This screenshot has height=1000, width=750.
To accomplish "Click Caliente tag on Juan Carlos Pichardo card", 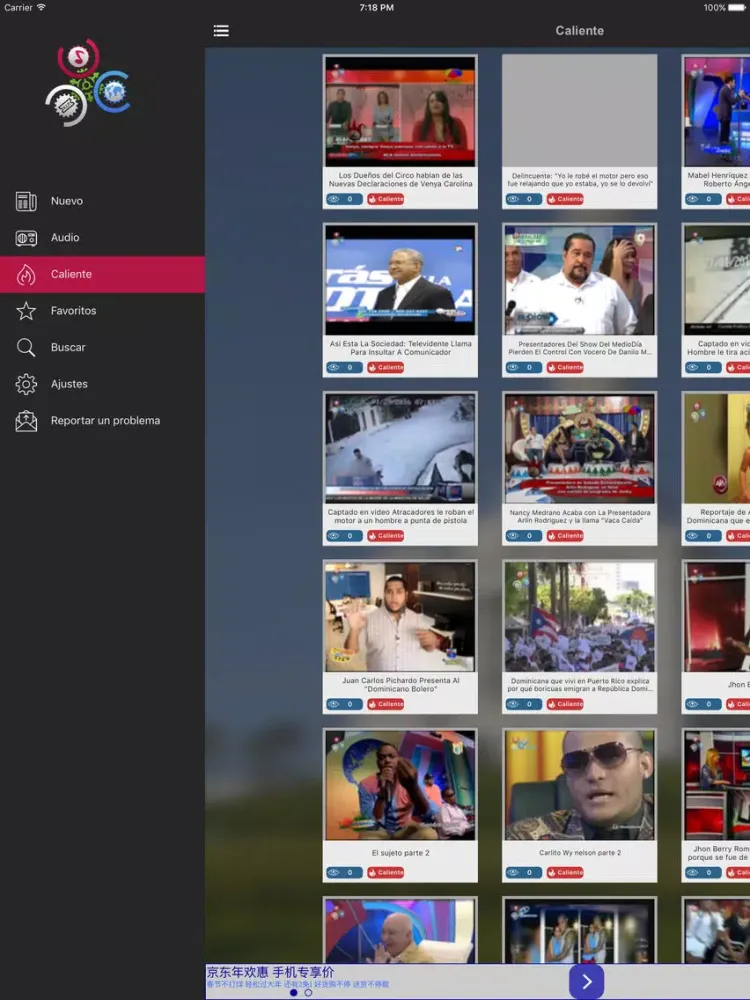I will click(386, 704).
